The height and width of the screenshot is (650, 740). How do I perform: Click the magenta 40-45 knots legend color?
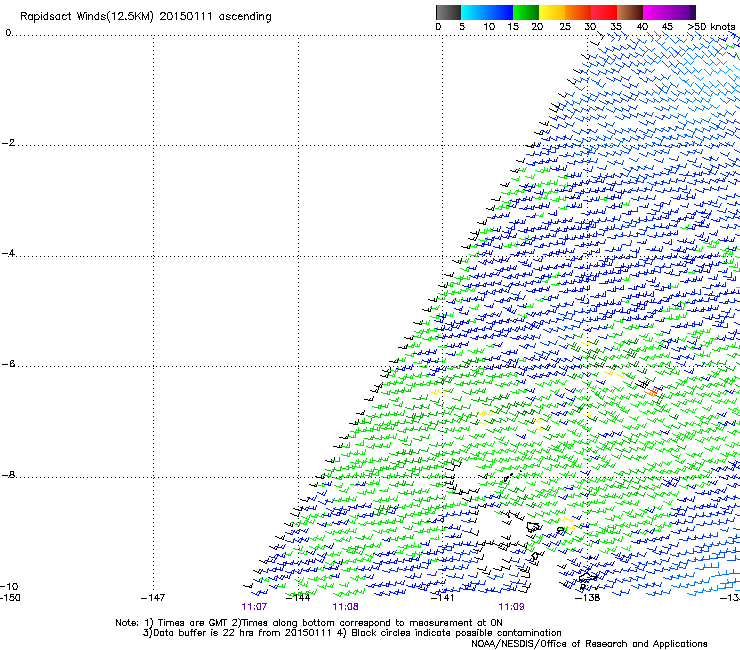click(656, 12)
